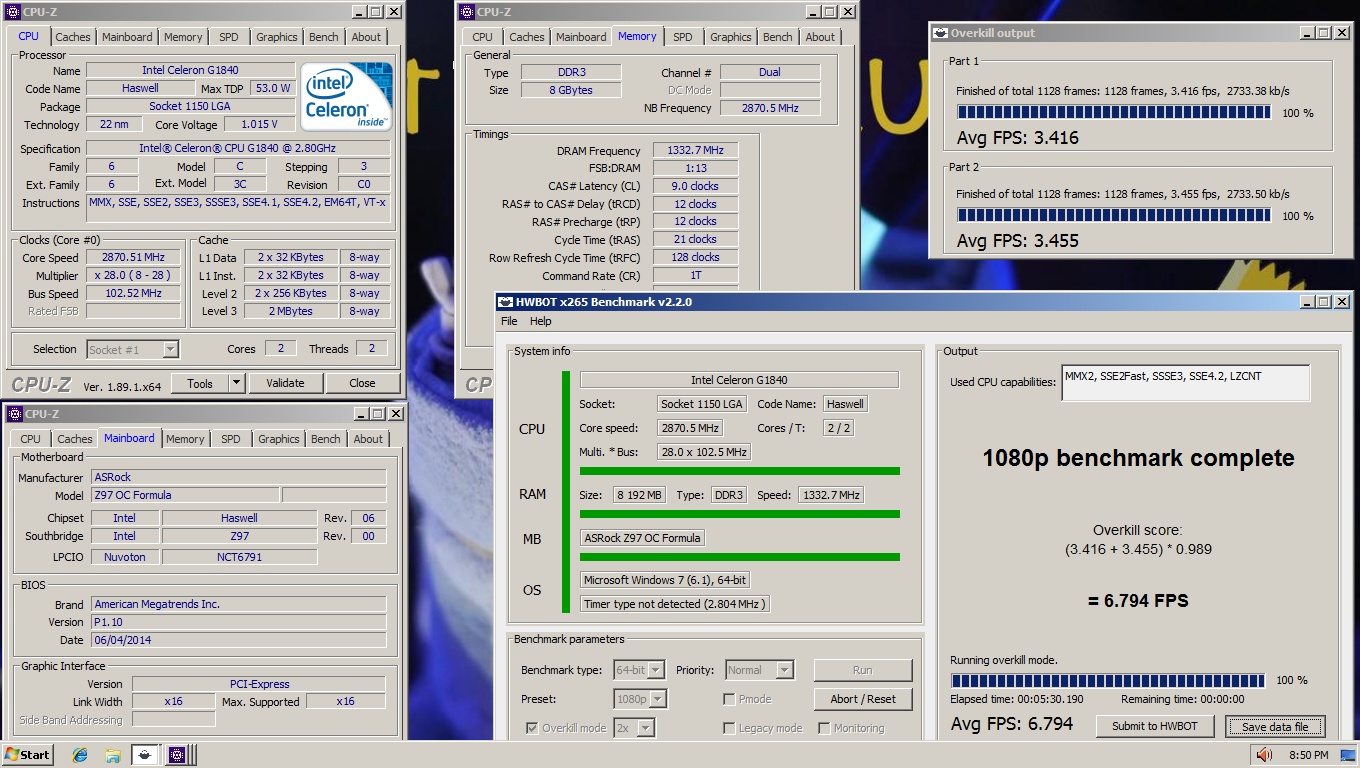Click the BIOS Version value P1.10
The height and width of the screenshot is (768, 1360).
pos(239,622)
